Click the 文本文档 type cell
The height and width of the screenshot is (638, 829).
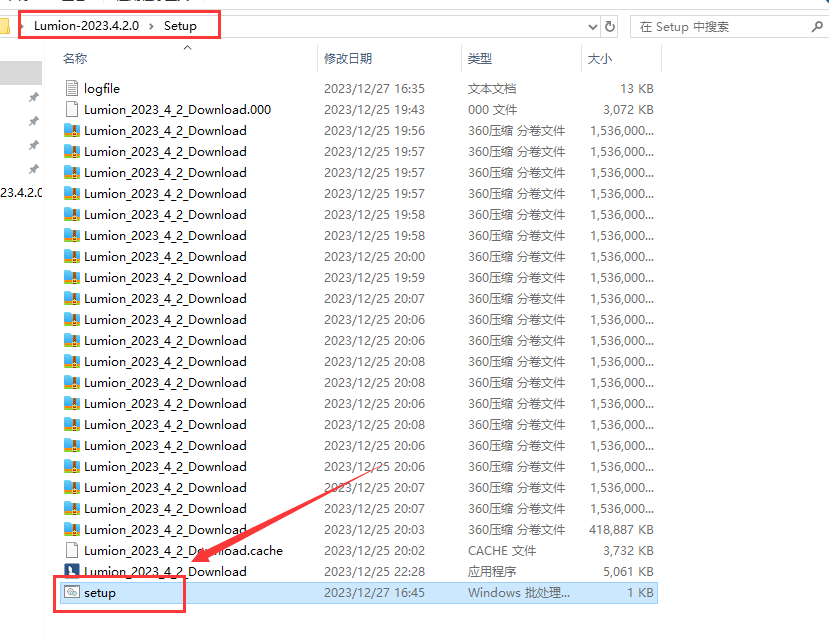pos(492,88)
